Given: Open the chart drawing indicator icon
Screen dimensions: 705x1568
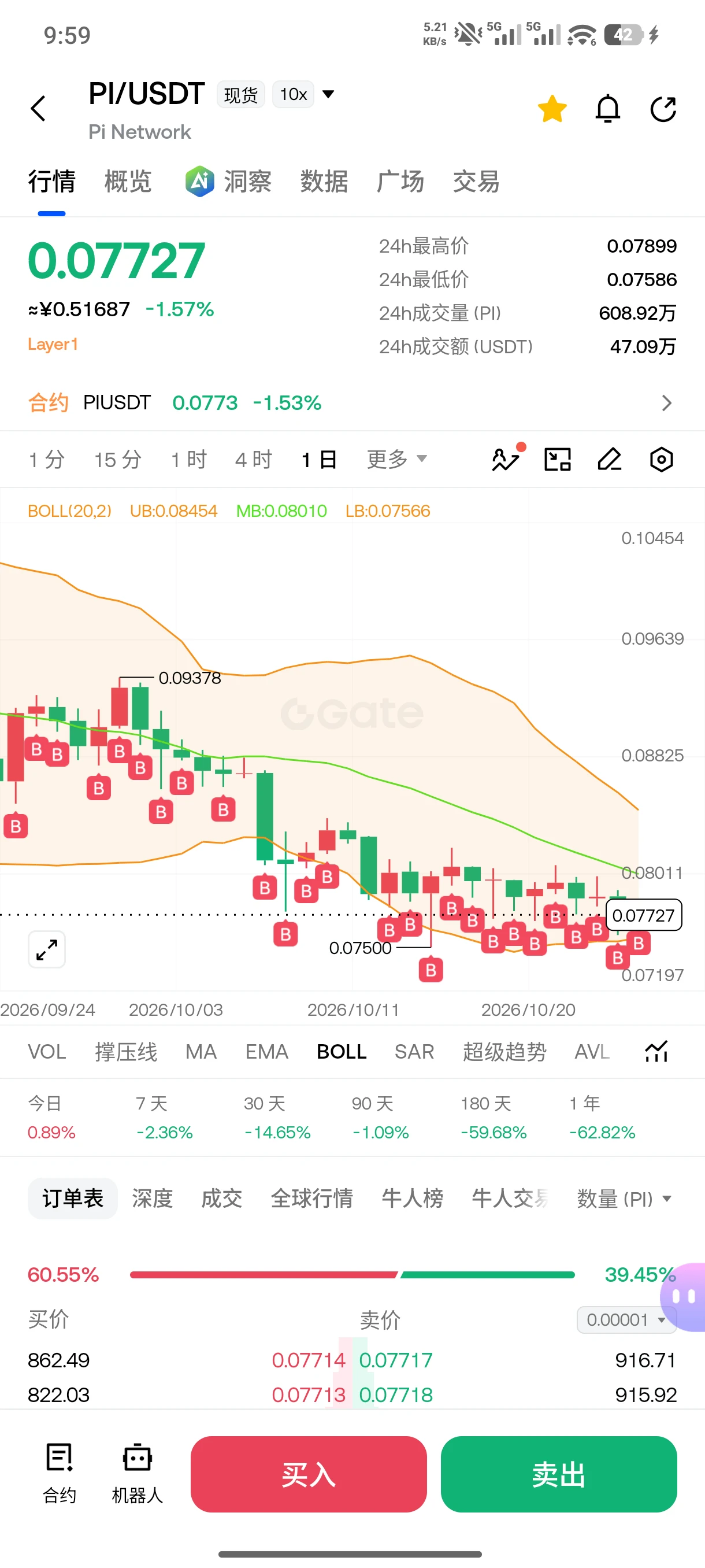Looking at the screenshot, I should click(x=507, y=458).
